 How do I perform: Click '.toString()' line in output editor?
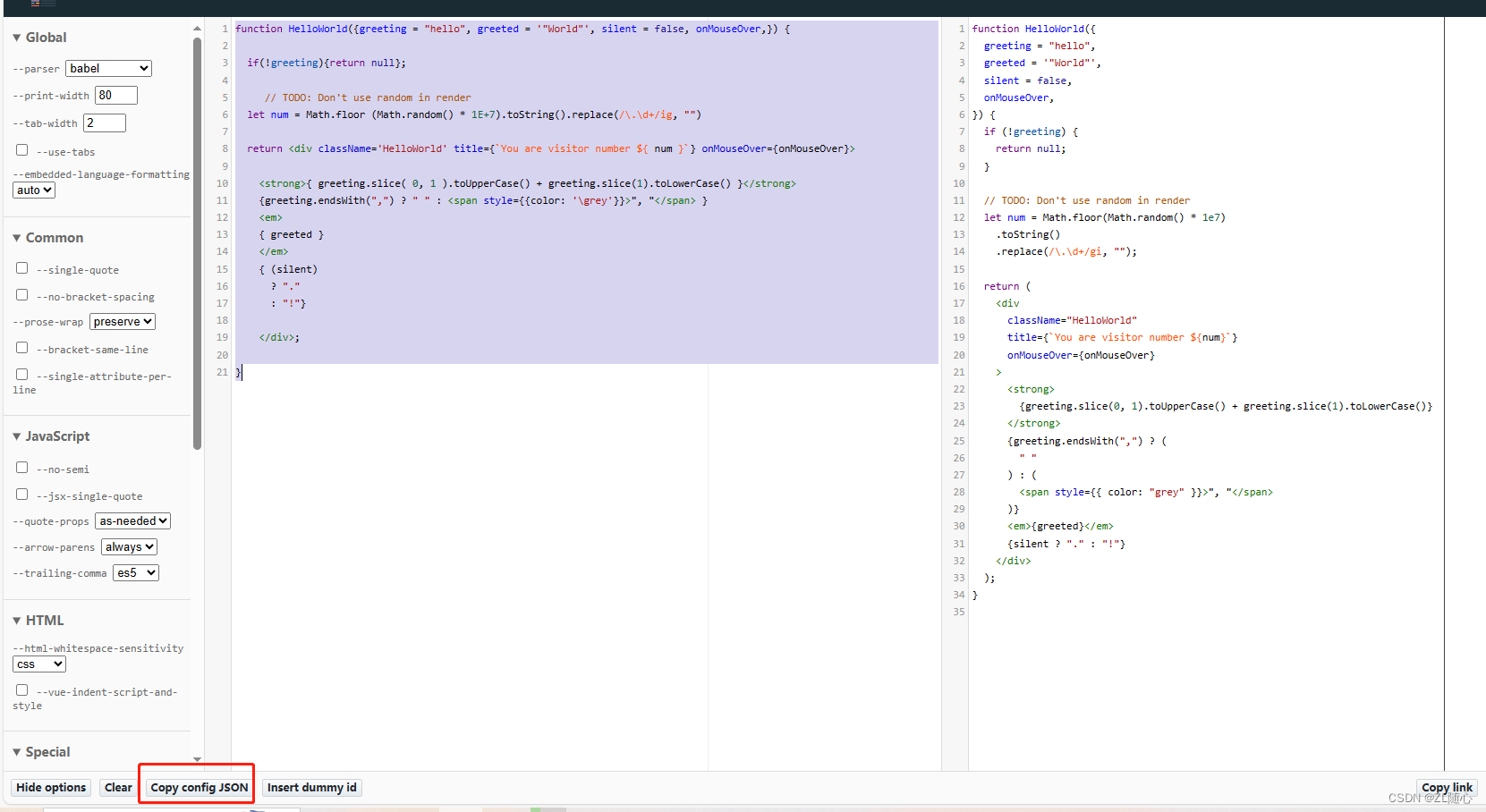1028,235
